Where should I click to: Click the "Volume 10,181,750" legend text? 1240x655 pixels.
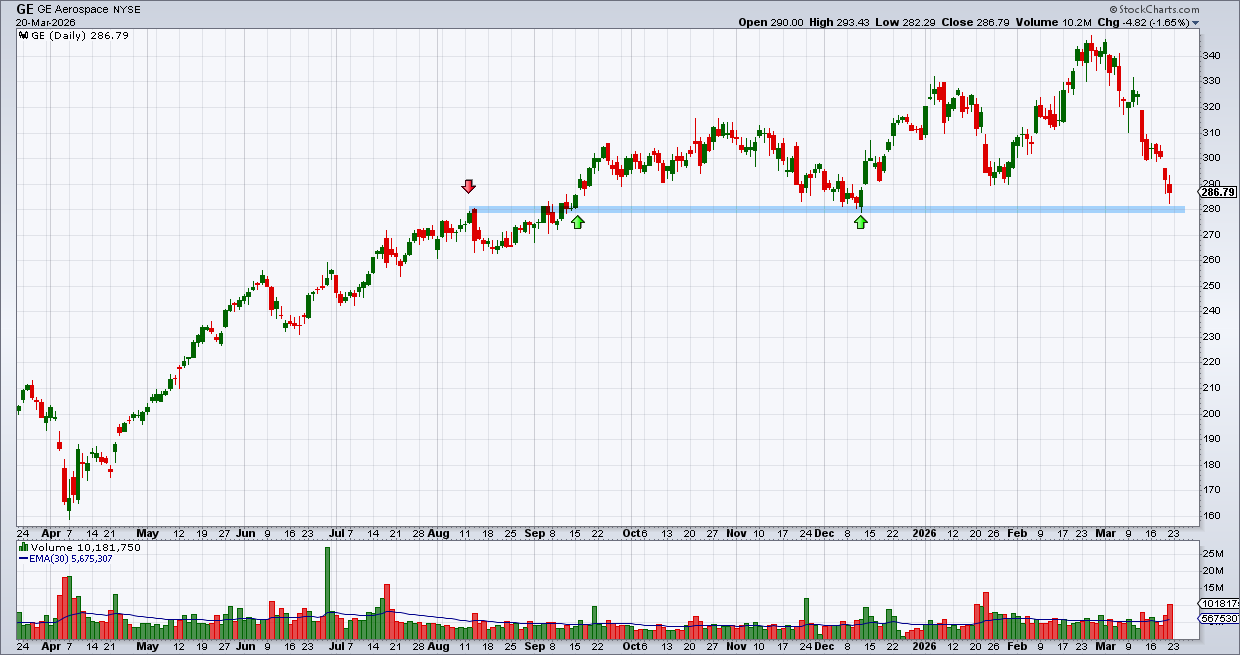pyautogui.click(x=85, y=548)
